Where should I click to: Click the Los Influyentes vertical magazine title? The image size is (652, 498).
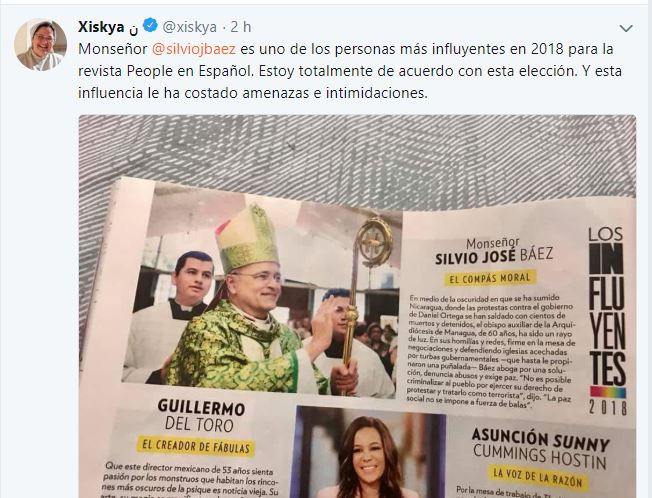coord(607,306)
